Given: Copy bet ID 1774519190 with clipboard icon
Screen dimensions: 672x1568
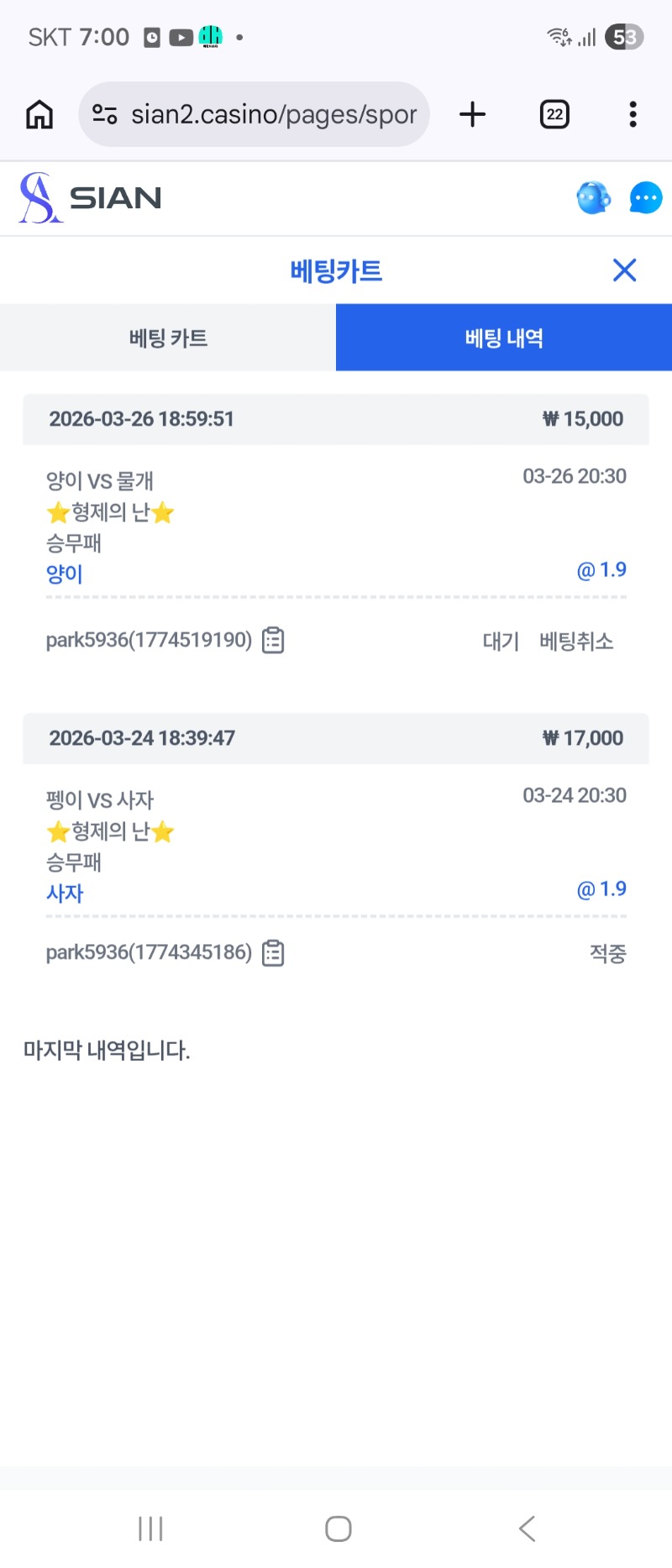Looking at the screenshot, I should [273, 640].
